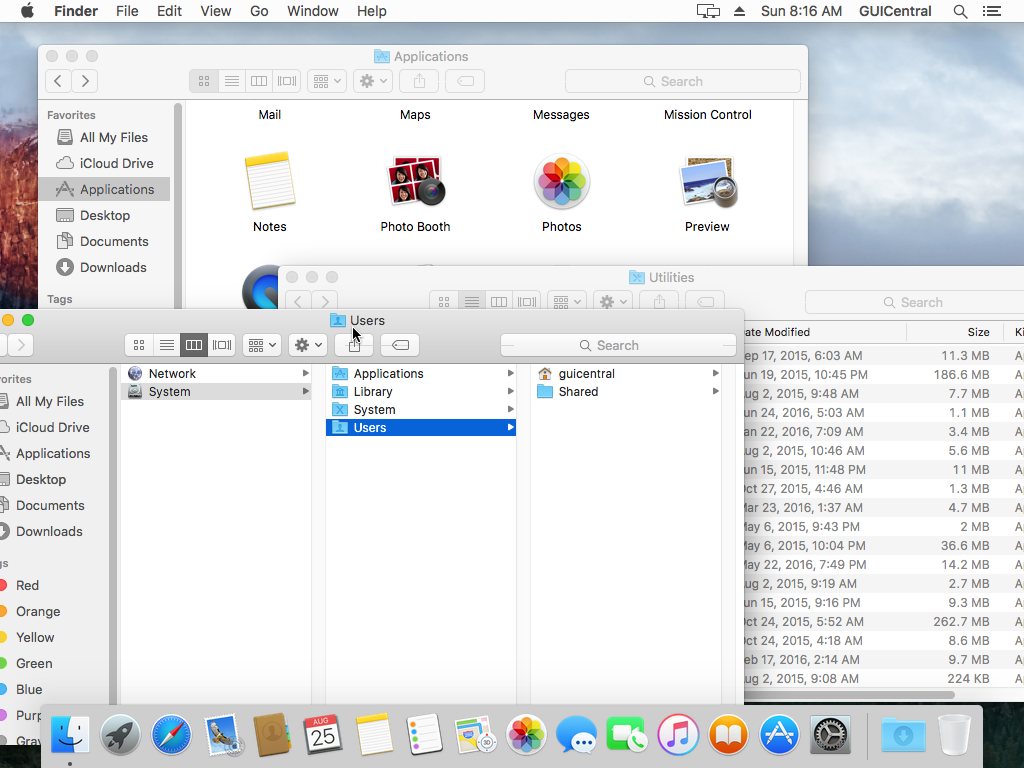Open Mail stamp icon in Dock
The image size is (1024, 768).
pyautogui.click(x=222, y=735)
